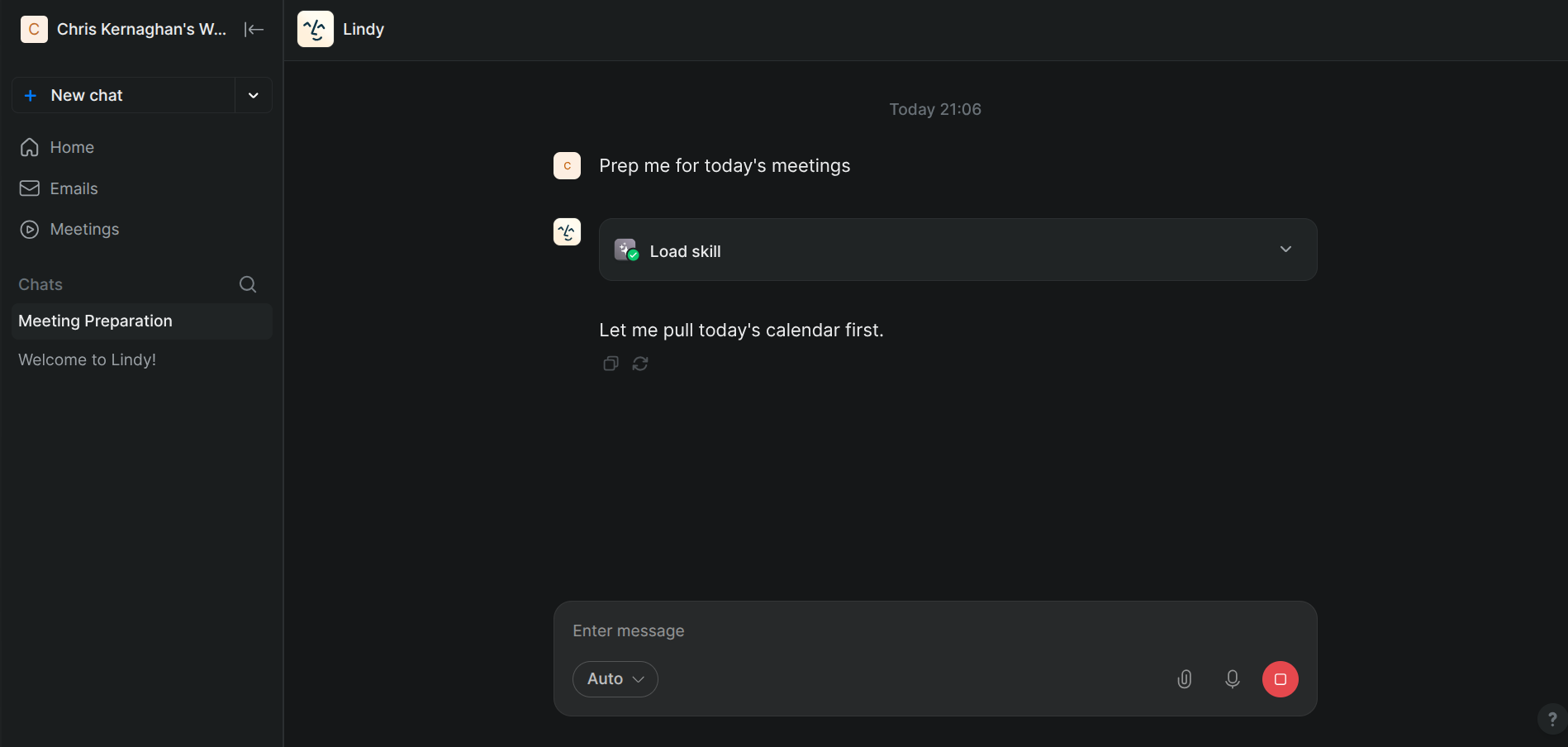The height and width of the screenshot is (747, 1568).
Task: Click the search chats magnifier icon
Action: pyautogui.click(x=248, y=284)
